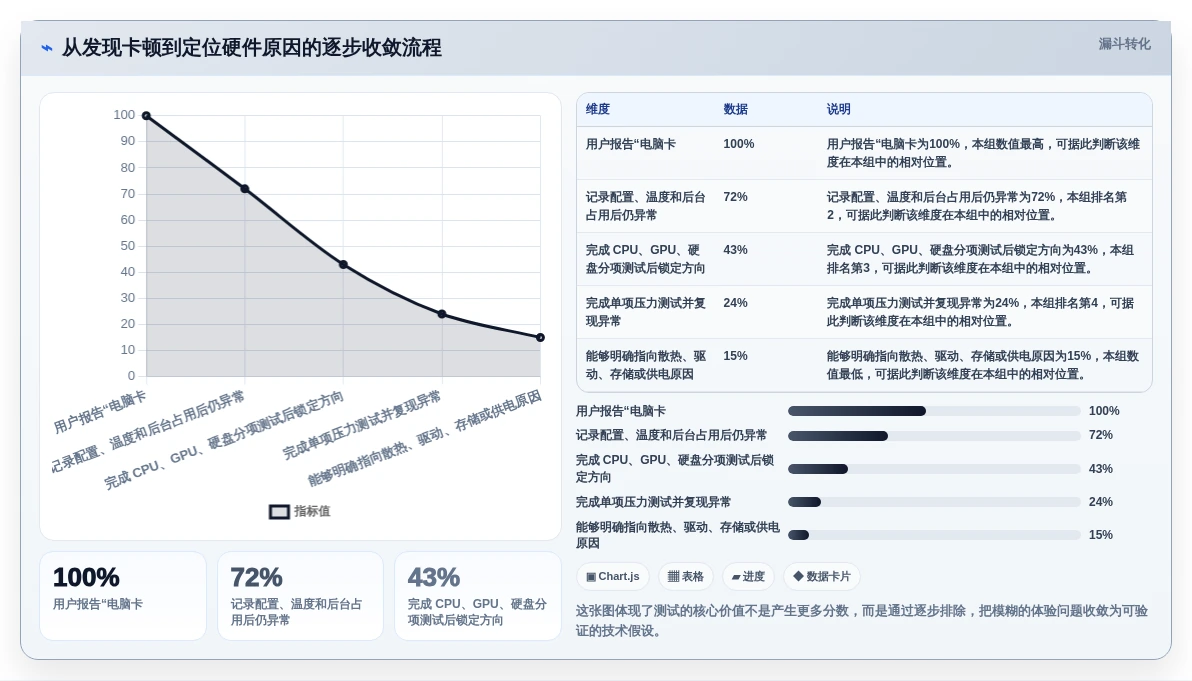Click the 43% progress bar
This screenshot has height=681, width=1192.
pyautogui.click(x=934, y=469)
